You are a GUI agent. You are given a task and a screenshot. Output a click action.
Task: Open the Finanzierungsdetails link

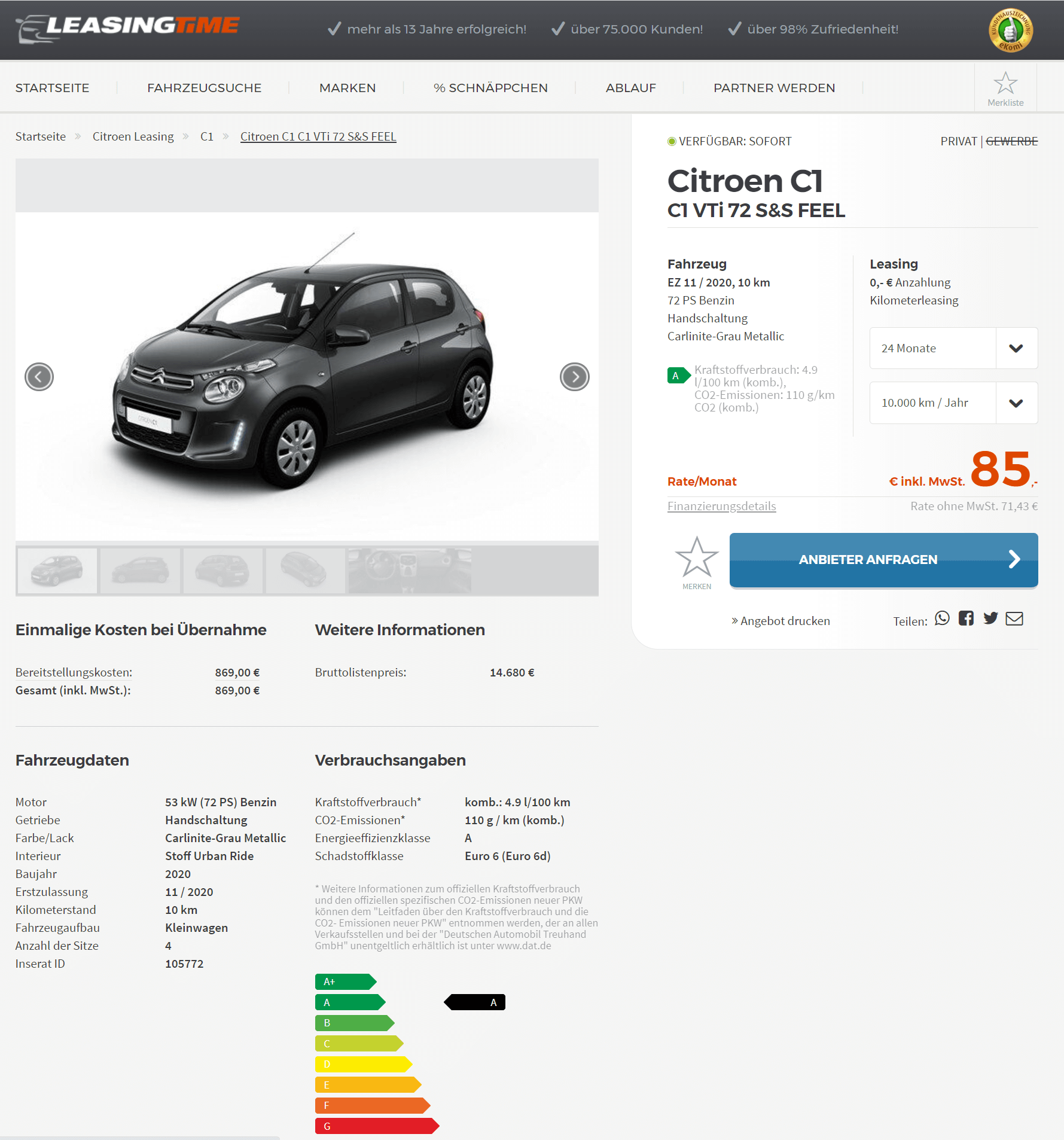click(721, 507)
